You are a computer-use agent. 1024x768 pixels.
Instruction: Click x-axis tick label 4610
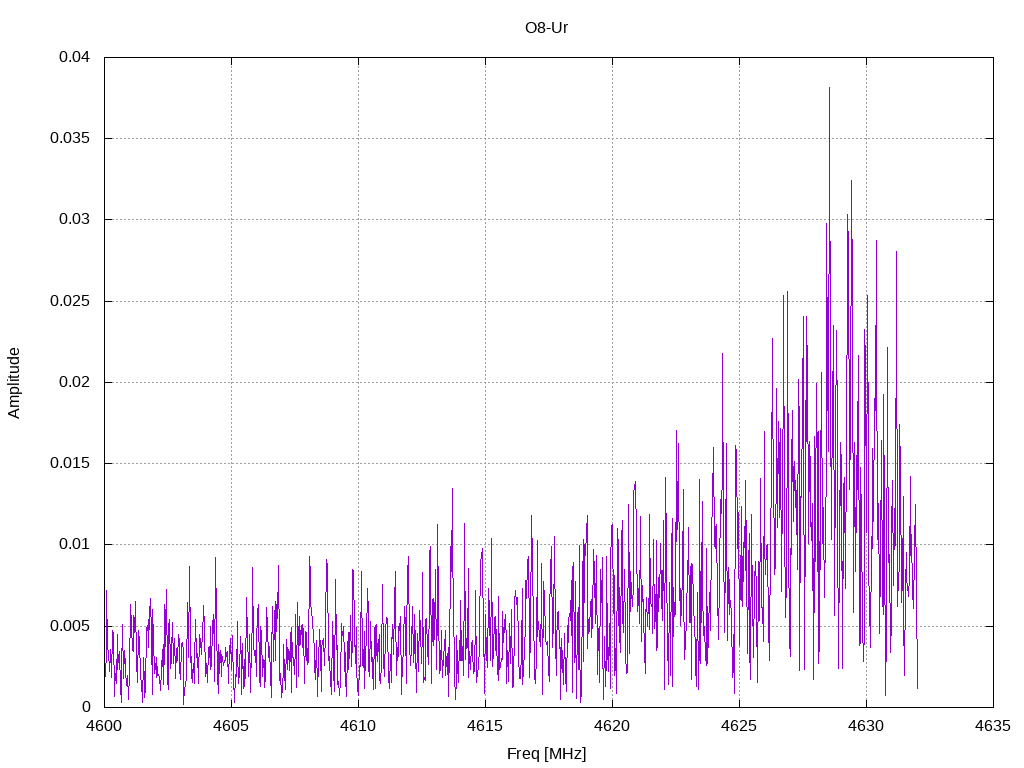[359, 726]
